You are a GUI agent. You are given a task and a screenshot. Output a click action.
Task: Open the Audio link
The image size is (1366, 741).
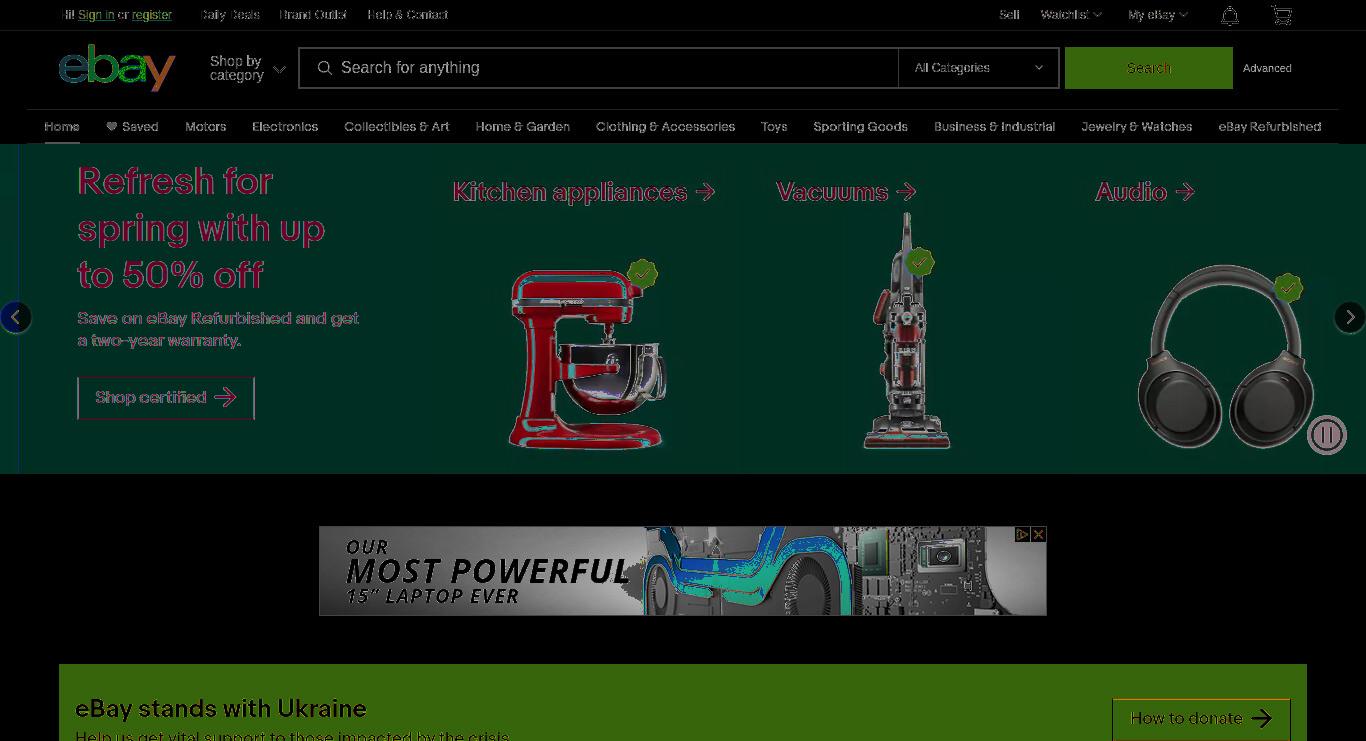(1145, 192)
